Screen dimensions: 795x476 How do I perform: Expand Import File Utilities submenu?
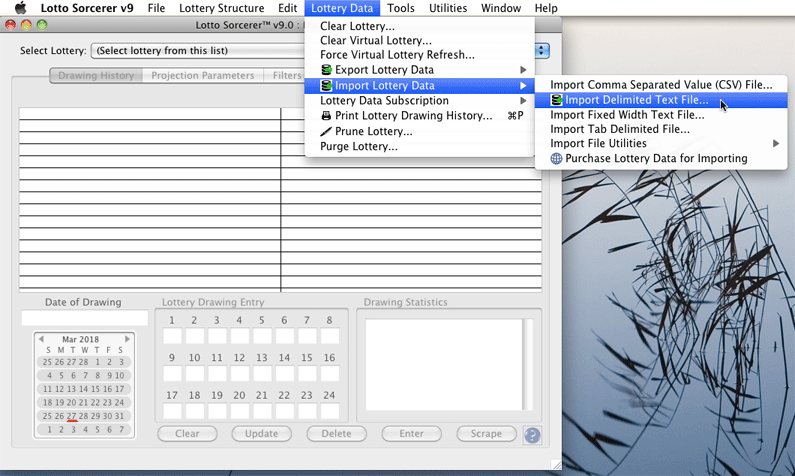661,143
